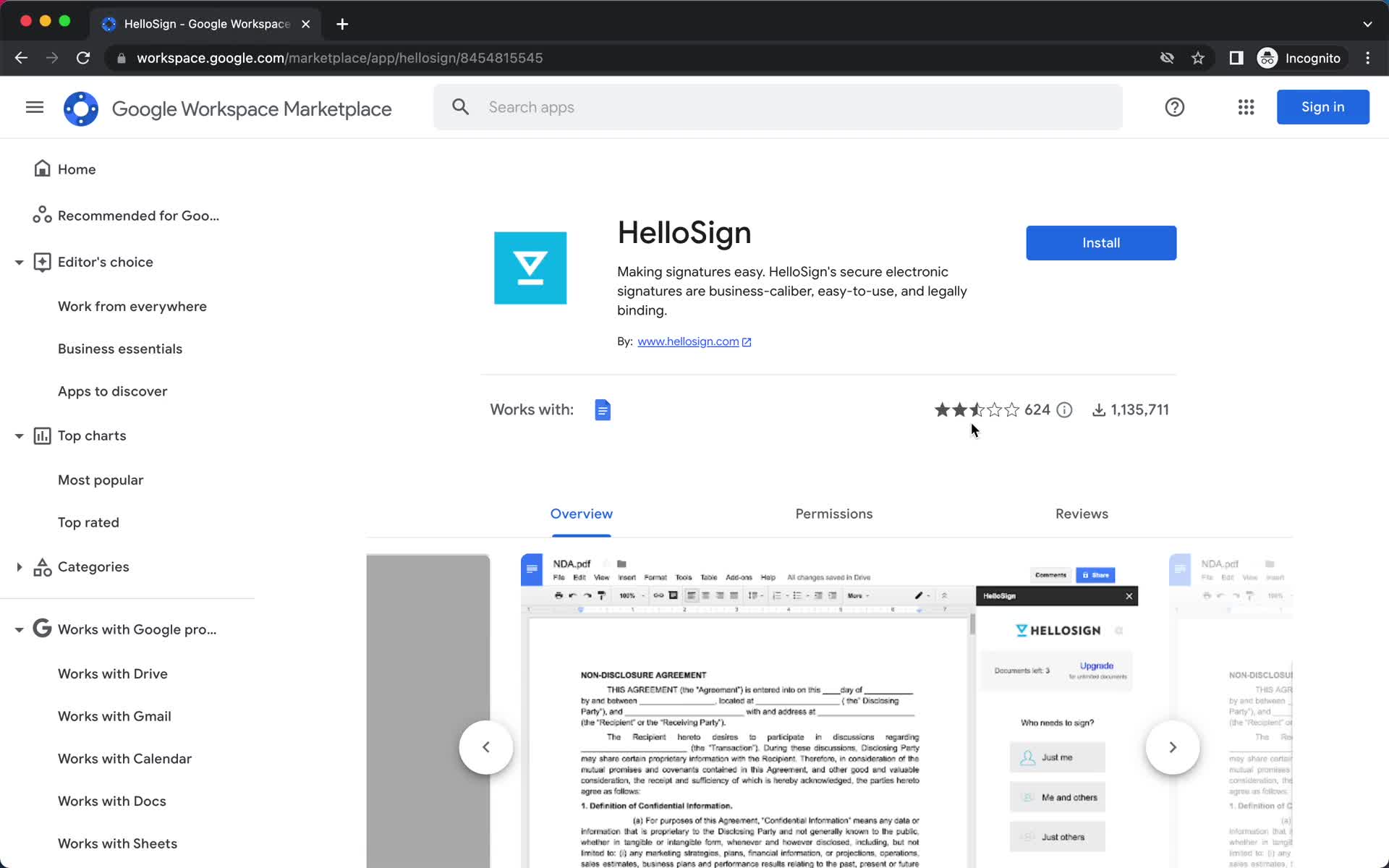The height and width of the screenshot is (868, 1389).
Task: Click the Install button for HelloSign
Action: 1101,242
